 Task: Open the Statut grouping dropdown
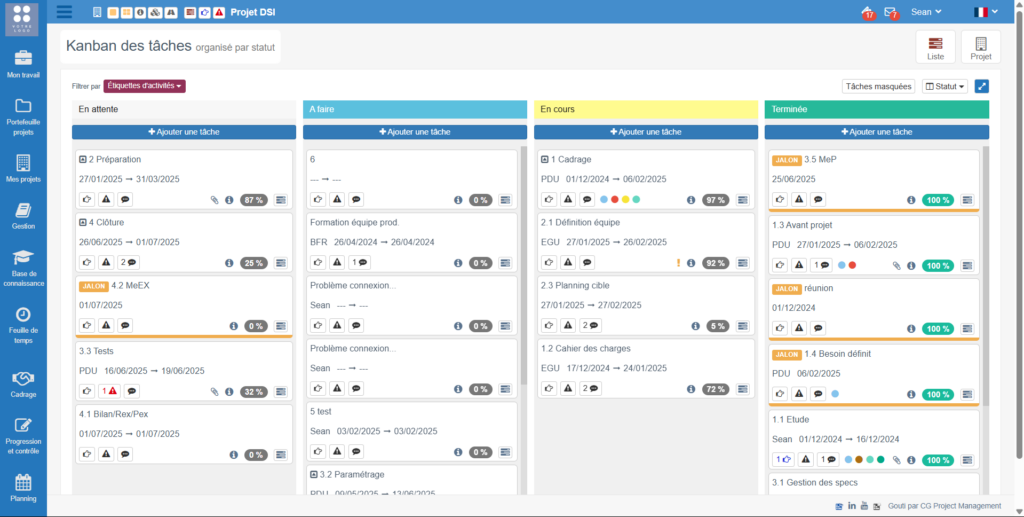coord(945,87)
